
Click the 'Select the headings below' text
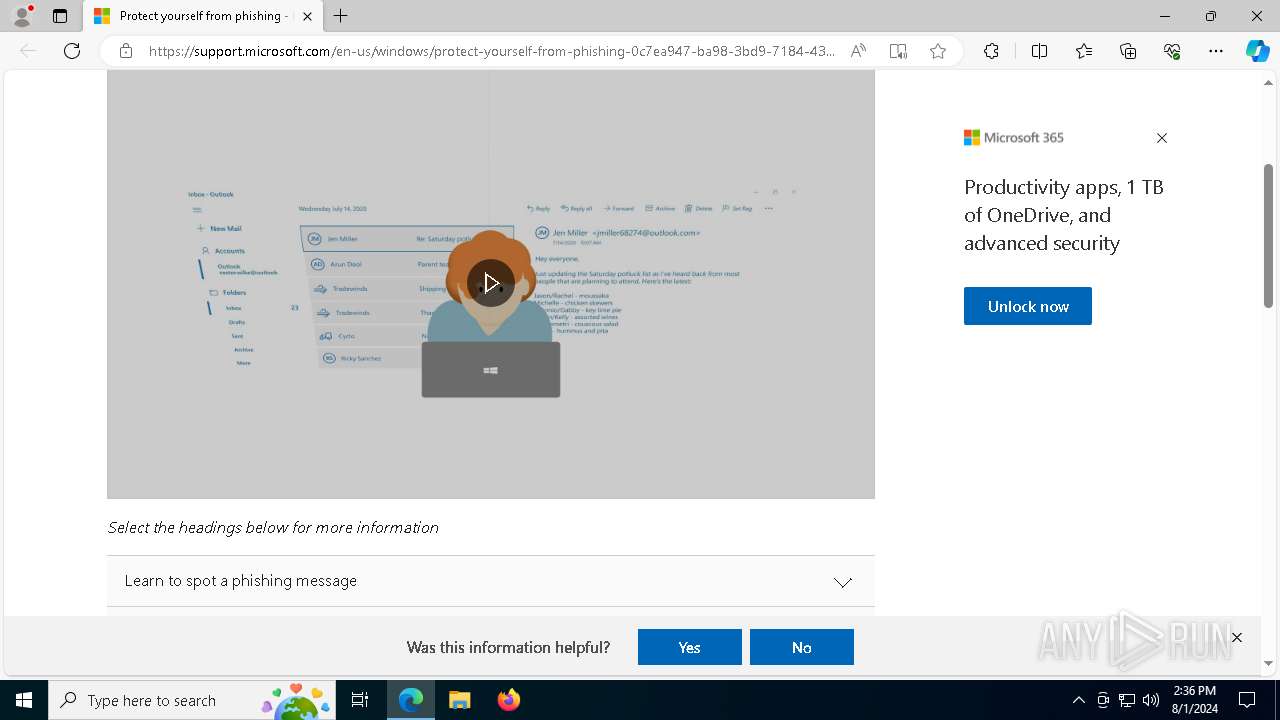(273, 527)
